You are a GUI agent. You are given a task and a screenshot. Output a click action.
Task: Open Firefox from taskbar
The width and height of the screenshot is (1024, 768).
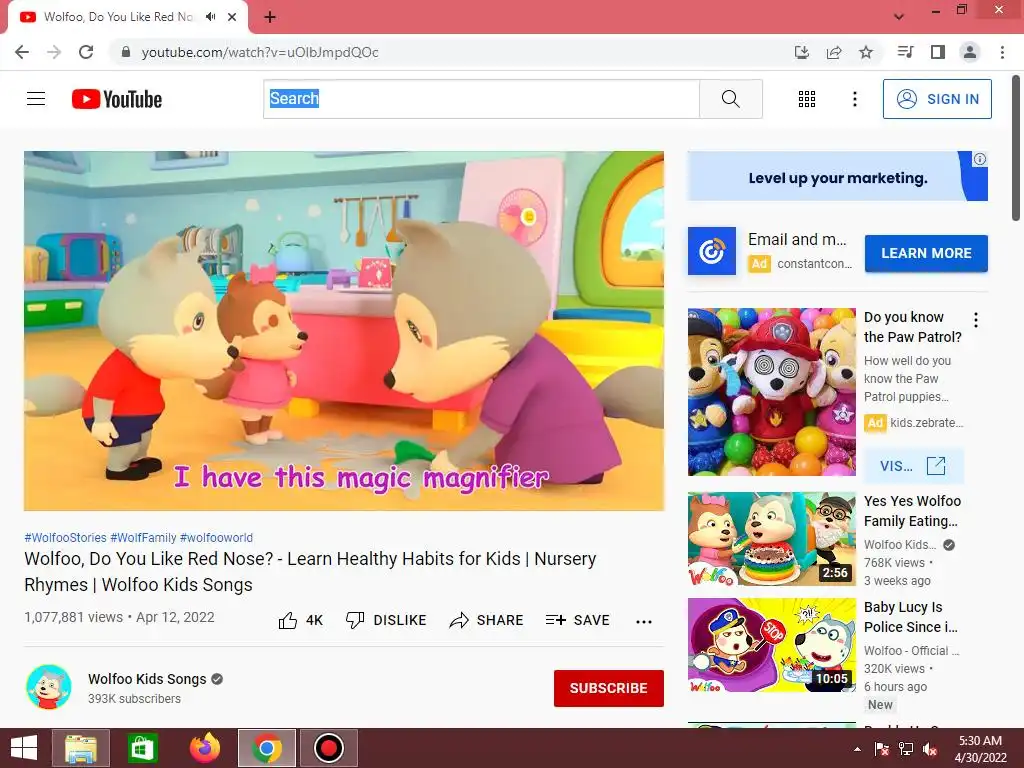click(x=205, y=748)
